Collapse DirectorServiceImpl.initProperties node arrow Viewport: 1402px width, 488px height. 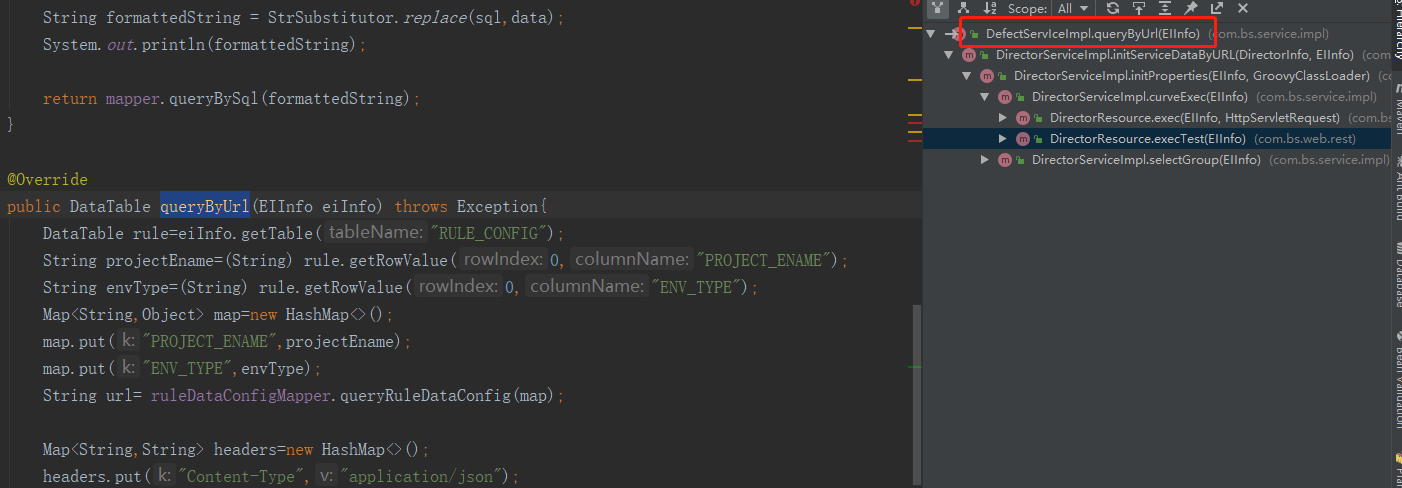[x=966, y=76]
